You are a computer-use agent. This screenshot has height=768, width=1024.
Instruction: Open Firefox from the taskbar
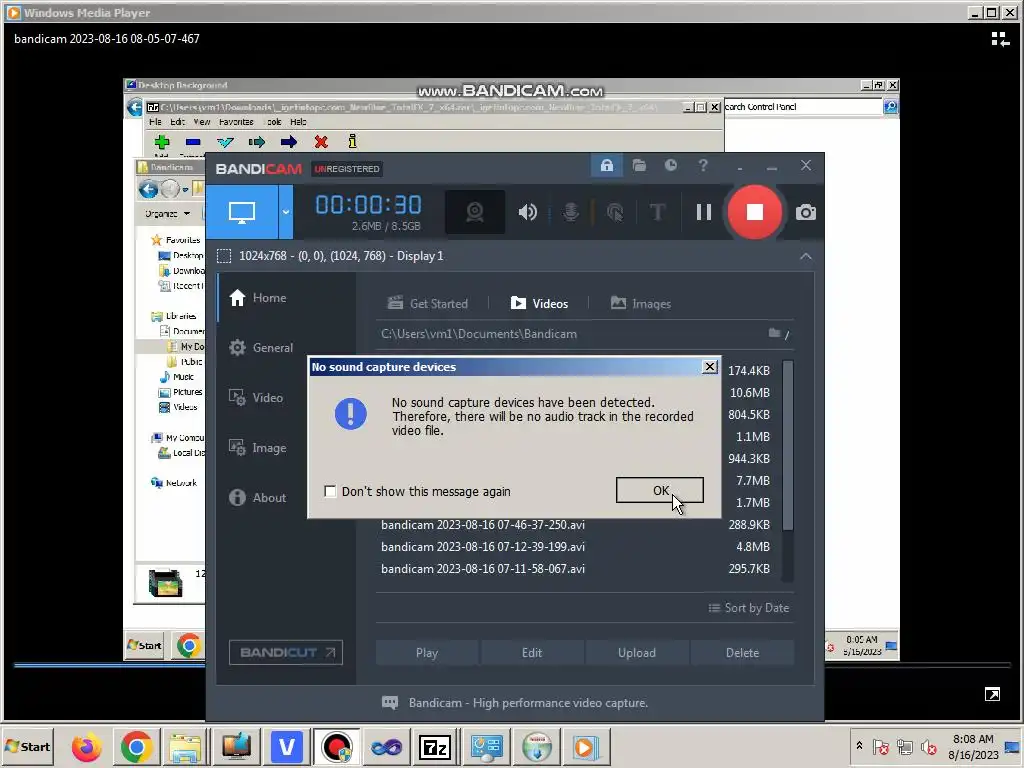(x=87, y=746)
